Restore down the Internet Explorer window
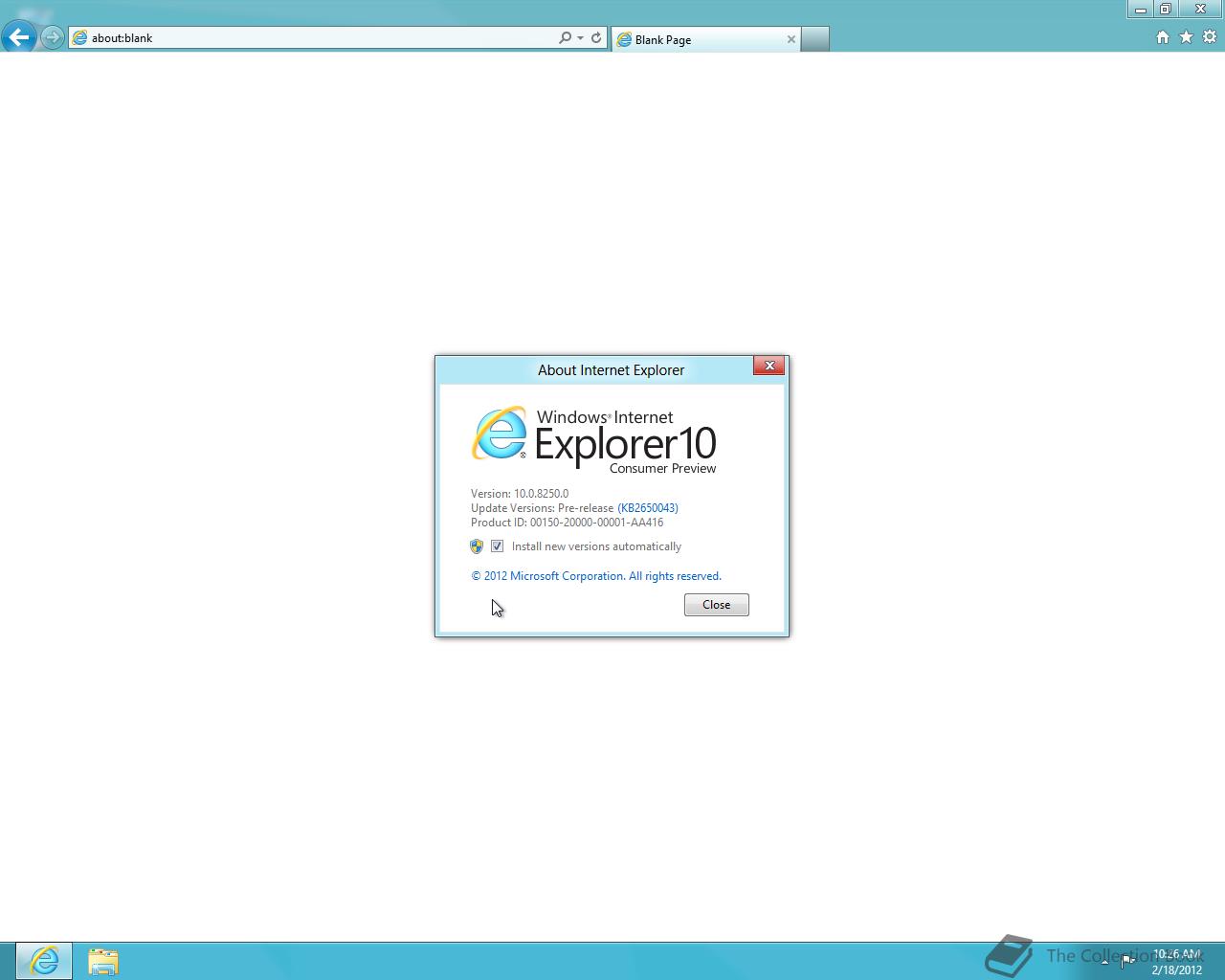The height and width of the screenshot is (980, 1225). click(1166, 9)
